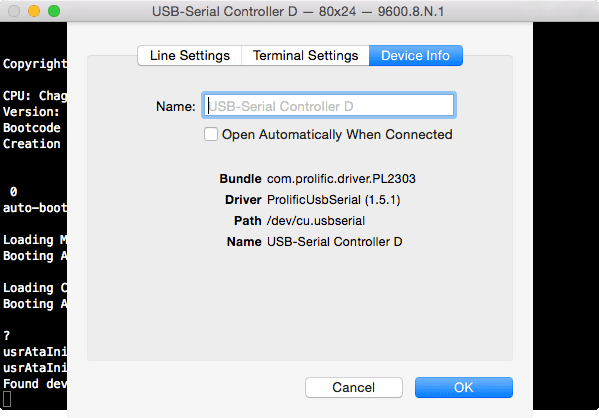Click the Found dev line in the terminal
This screenshot has height=418, width=599.
[35, 384]
